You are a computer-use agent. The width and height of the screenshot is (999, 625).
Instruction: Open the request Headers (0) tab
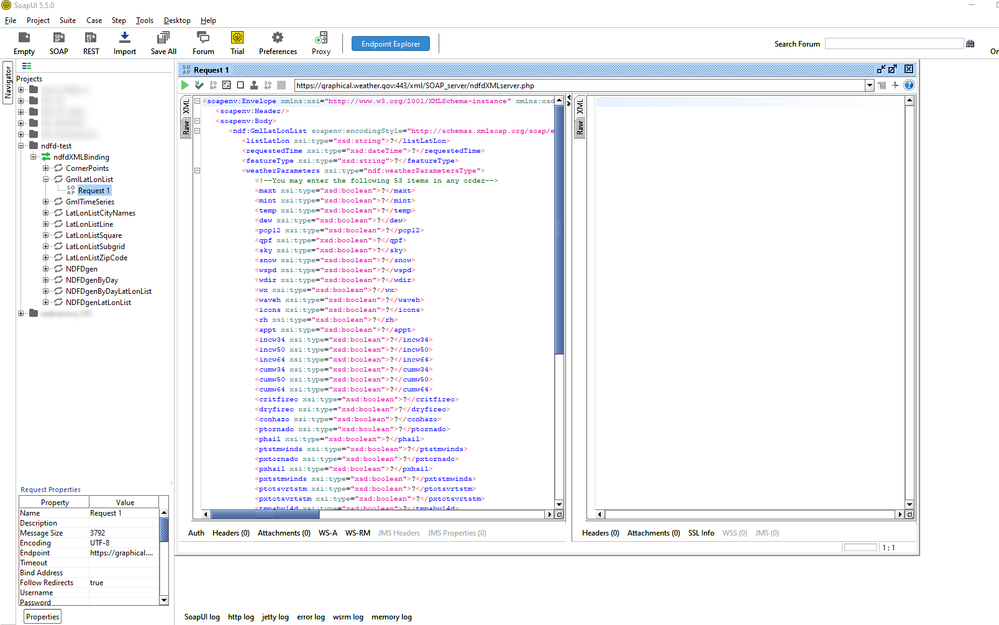point(232,533)
